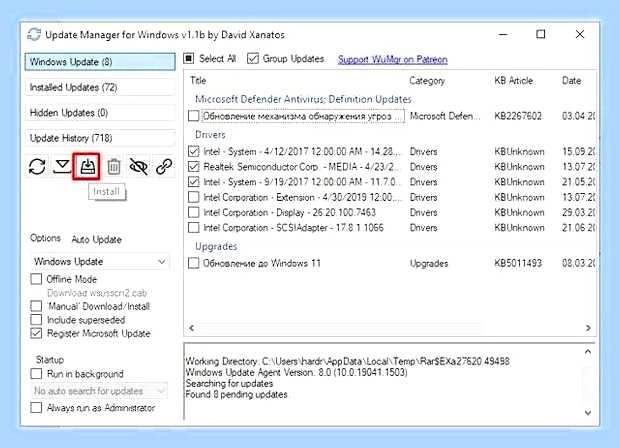Open the Update History (718) tab
Screen dimensions: 620x448
(x=100, y=138)
